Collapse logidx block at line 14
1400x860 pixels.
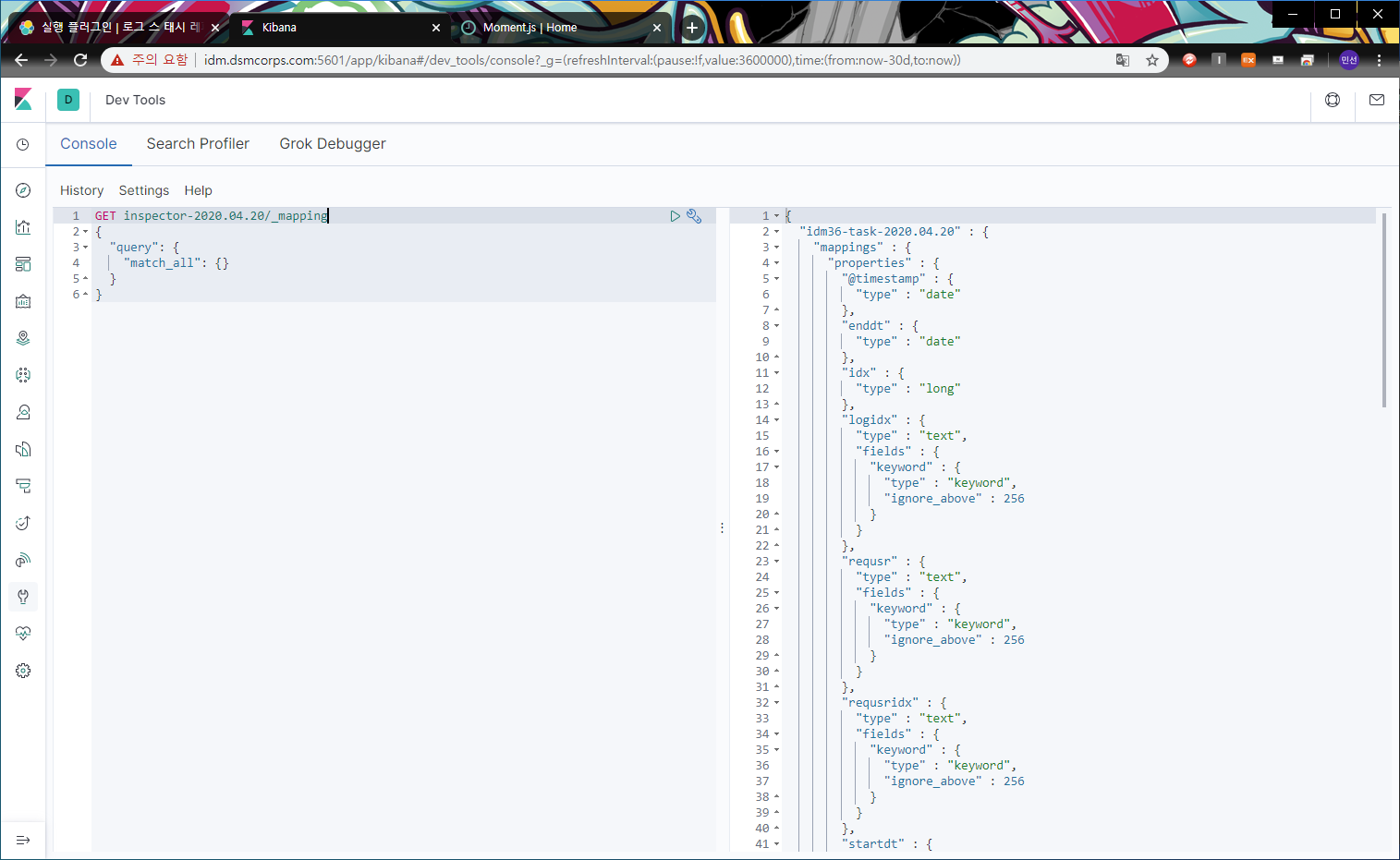(x=777, y=420)
